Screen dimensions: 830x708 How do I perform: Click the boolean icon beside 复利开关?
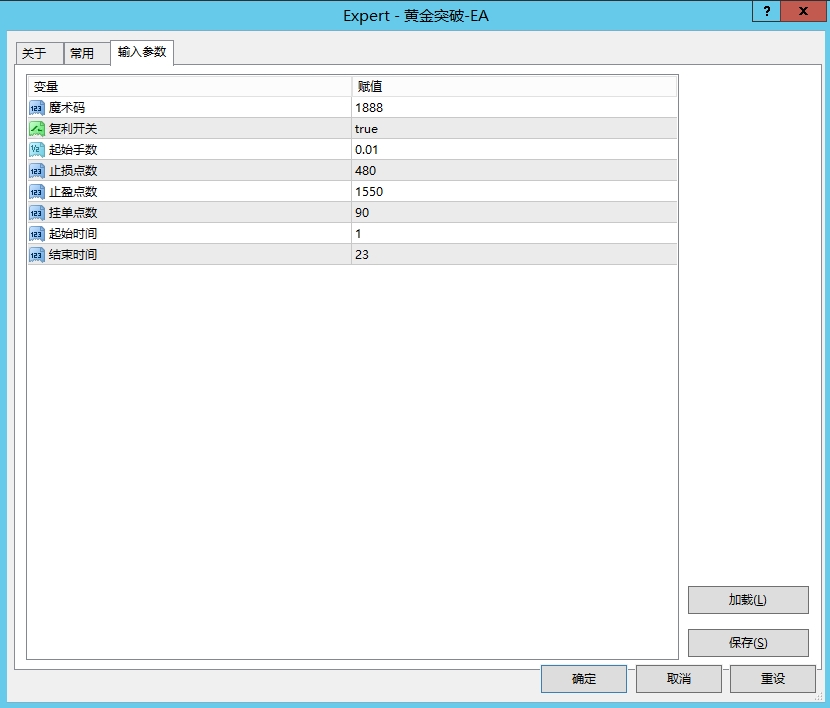tap(37, 129)
